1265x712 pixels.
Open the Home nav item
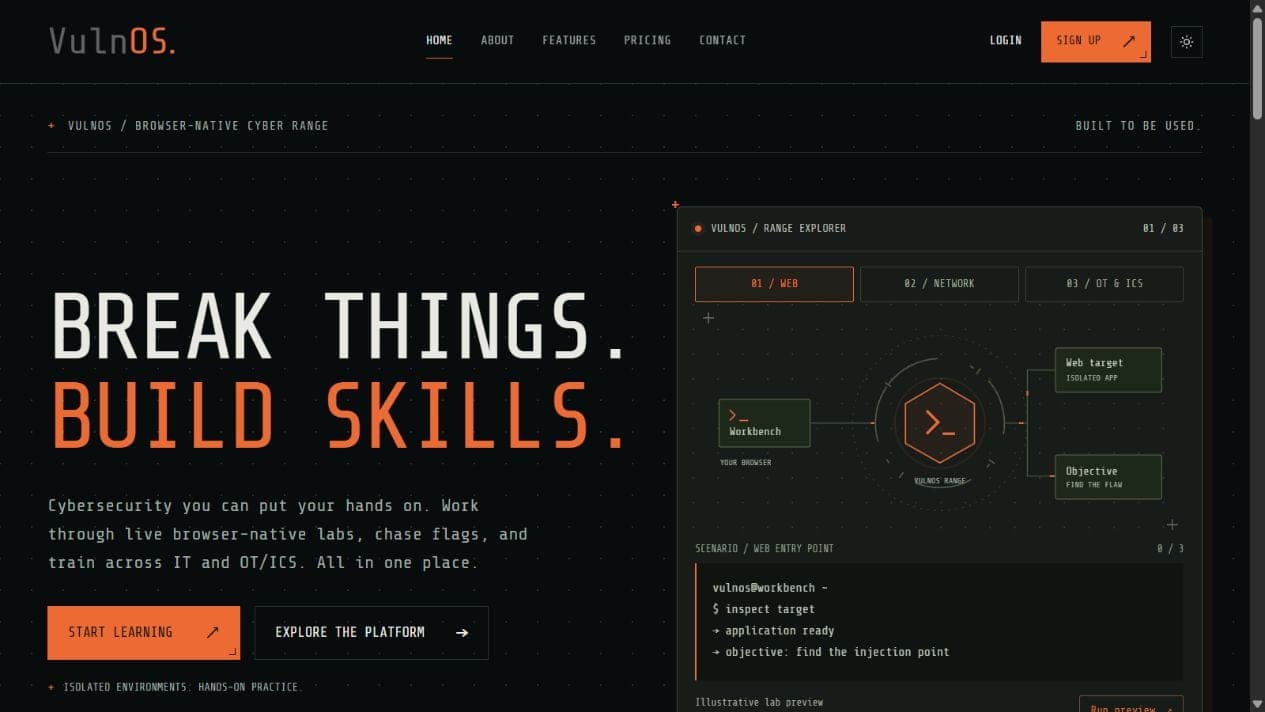tap(439, 40)
